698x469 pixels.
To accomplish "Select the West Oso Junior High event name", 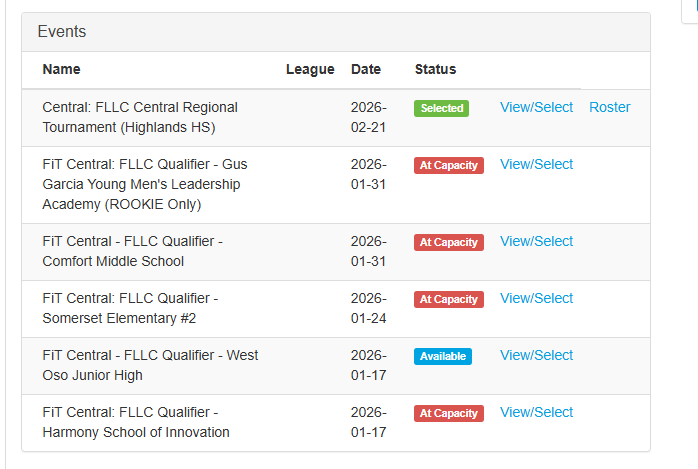I will point(150,365).
